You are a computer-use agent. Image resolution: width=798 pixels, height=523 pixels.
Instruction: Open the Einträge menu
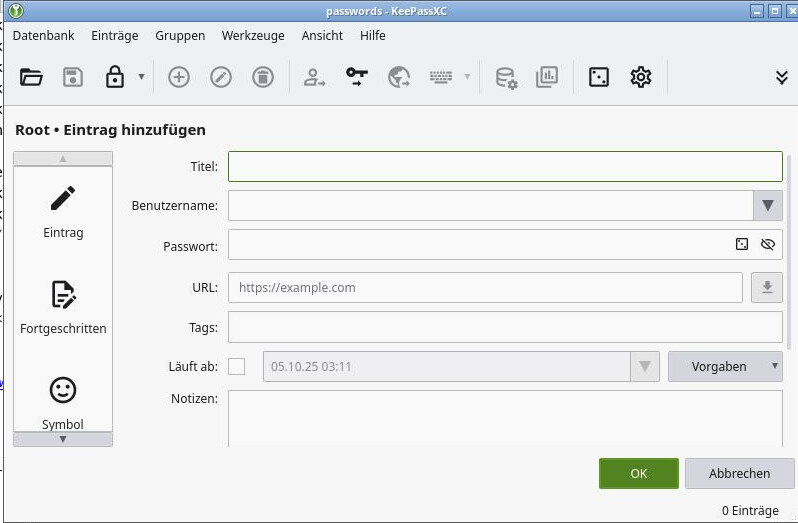coord(115,35)
